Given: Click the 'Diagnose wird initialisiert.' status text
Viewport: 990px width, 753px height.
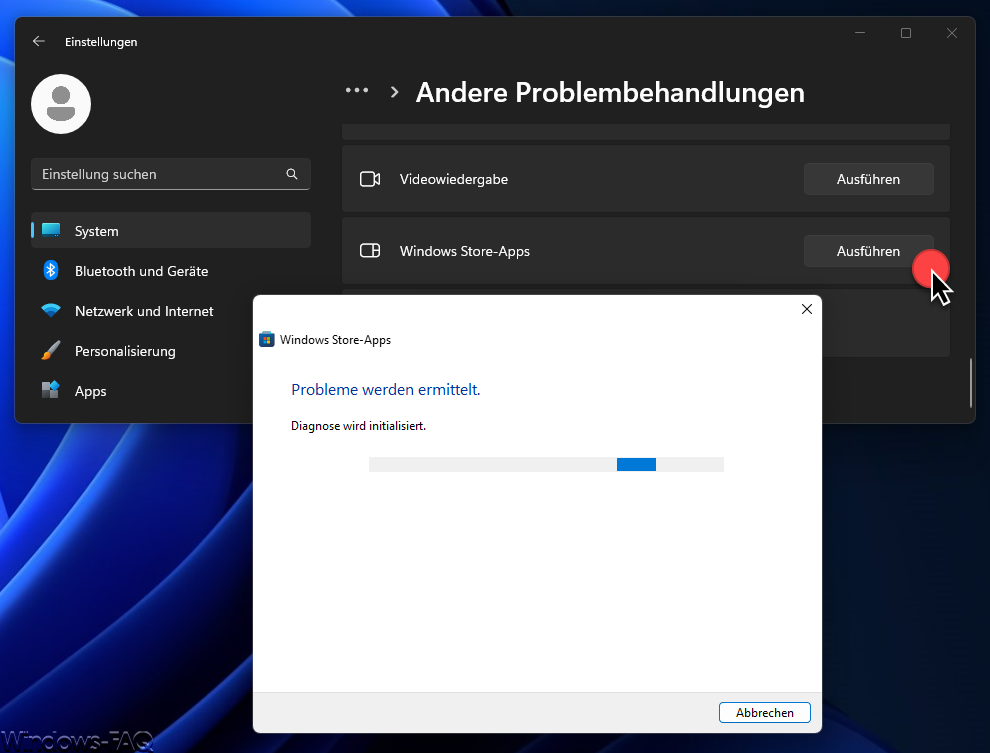Looking at the screenshot, I should 359,426.
